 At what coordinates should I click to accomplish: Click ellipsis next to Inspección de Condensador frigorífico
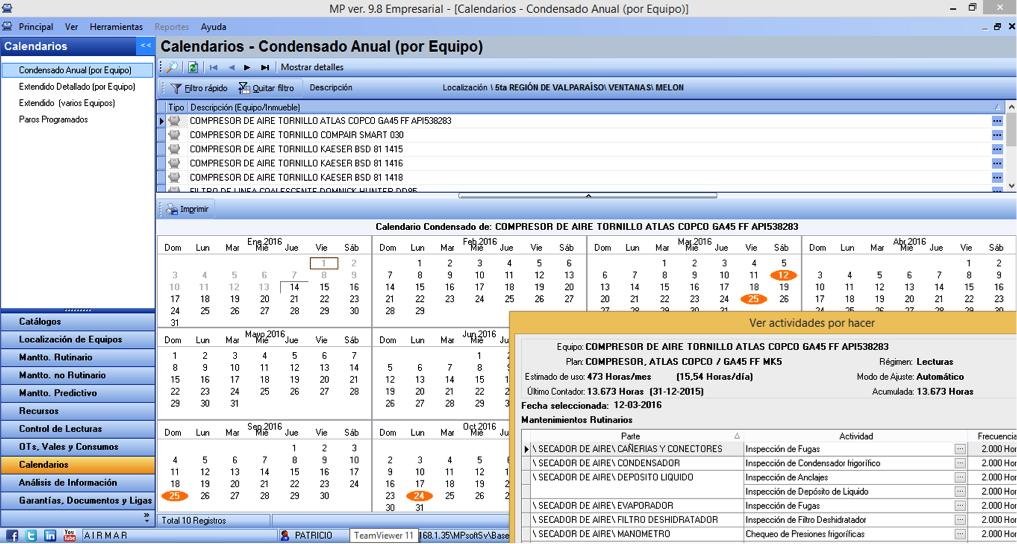960,463
